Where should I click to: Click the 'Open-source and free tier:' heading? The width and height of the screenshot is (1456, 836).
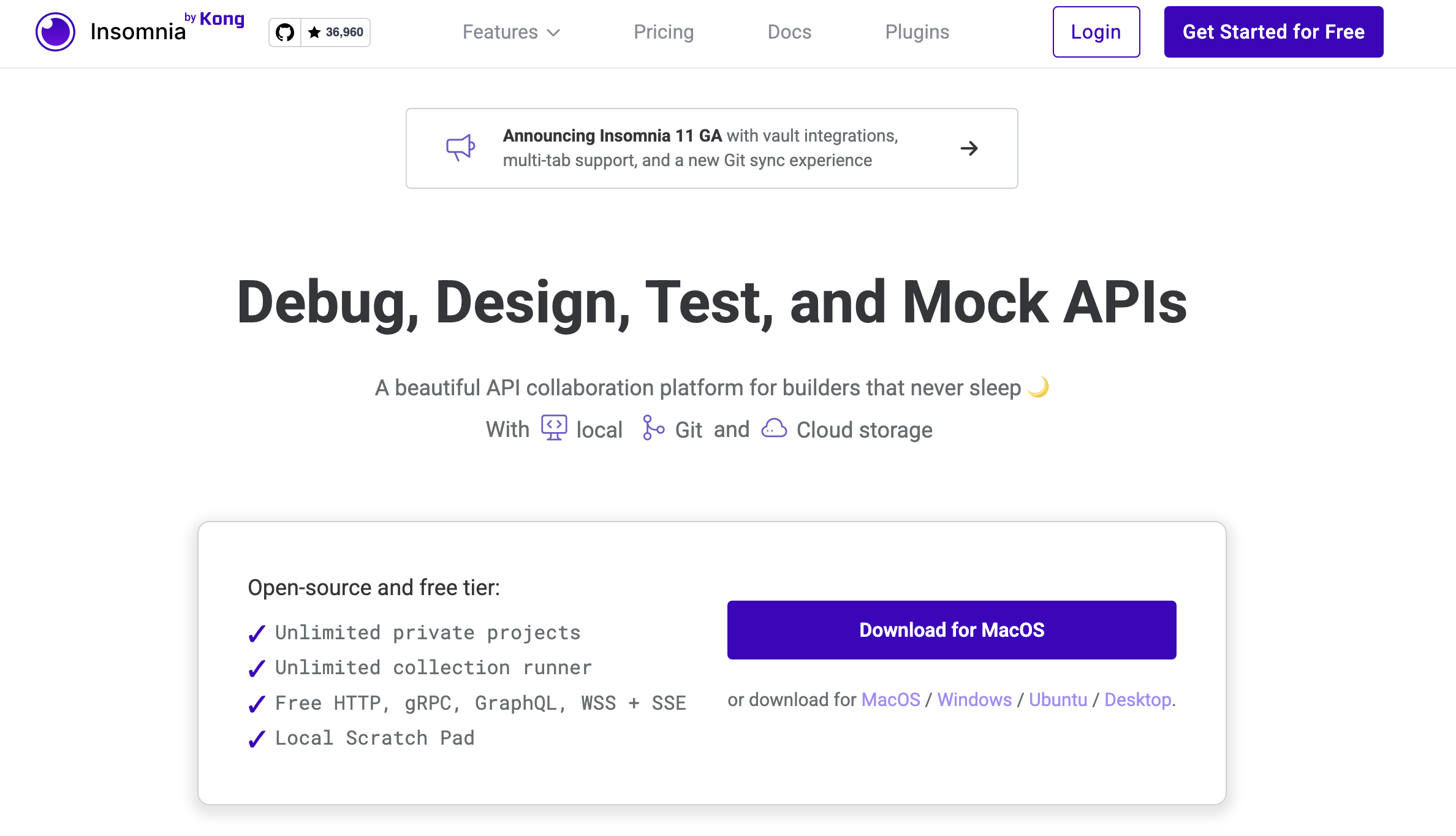(x=374, y=587)
